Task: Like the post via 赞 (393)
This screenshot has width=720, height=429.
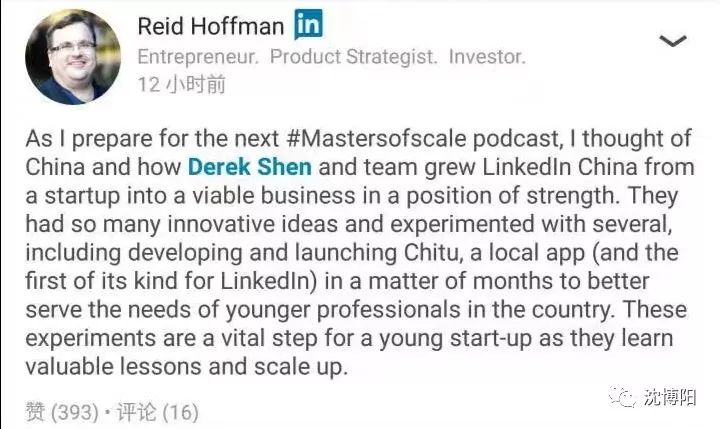Action: click(x=60, y=411)
